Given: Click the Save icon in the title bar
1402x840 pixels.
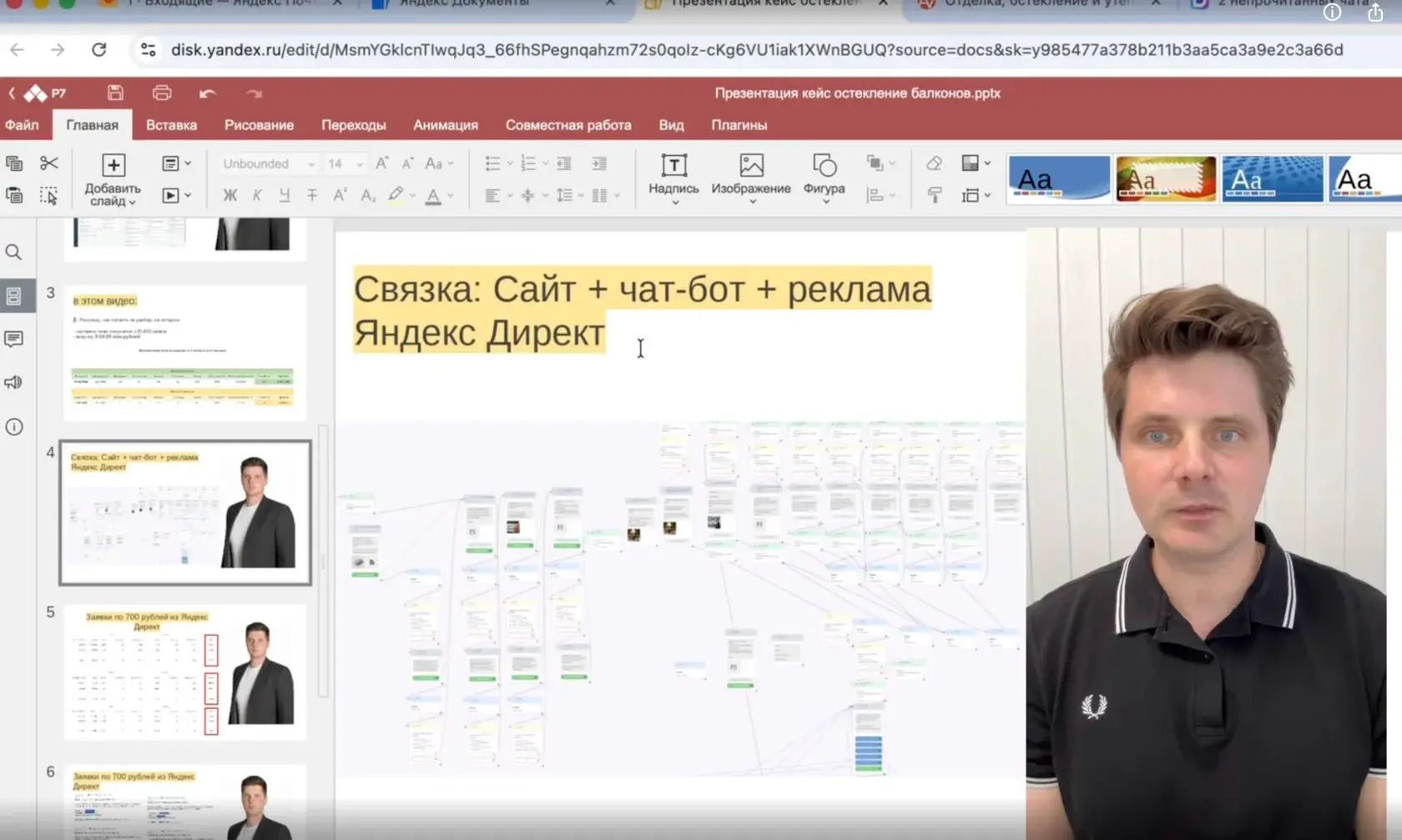Looking at the screenshot, I should 115,93.
